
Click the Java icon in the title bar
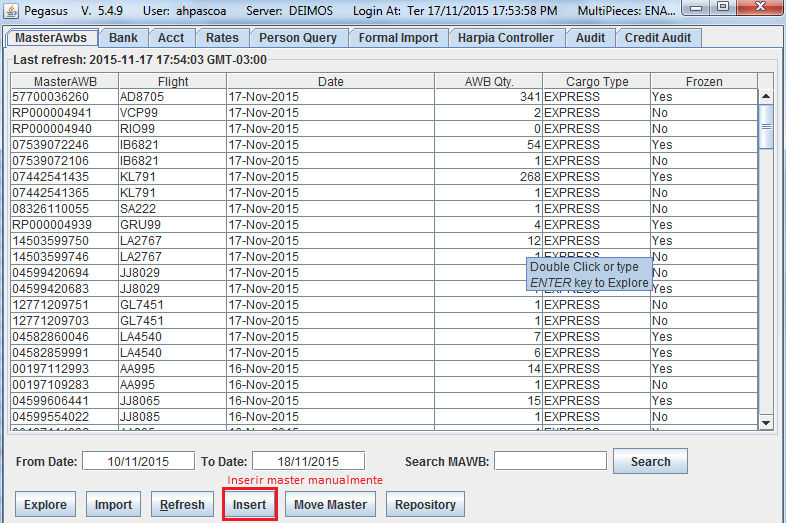click(x=11, y=10)
